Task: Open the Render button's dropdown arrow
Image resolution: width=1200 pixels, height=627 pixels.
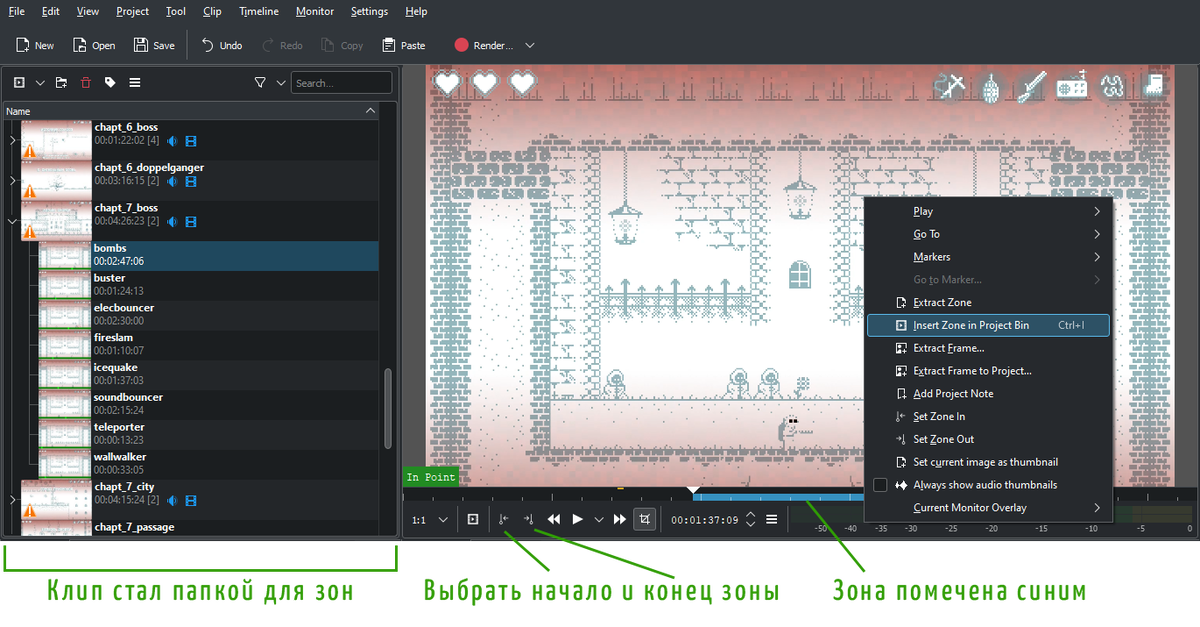Action: tap(530, 45)
